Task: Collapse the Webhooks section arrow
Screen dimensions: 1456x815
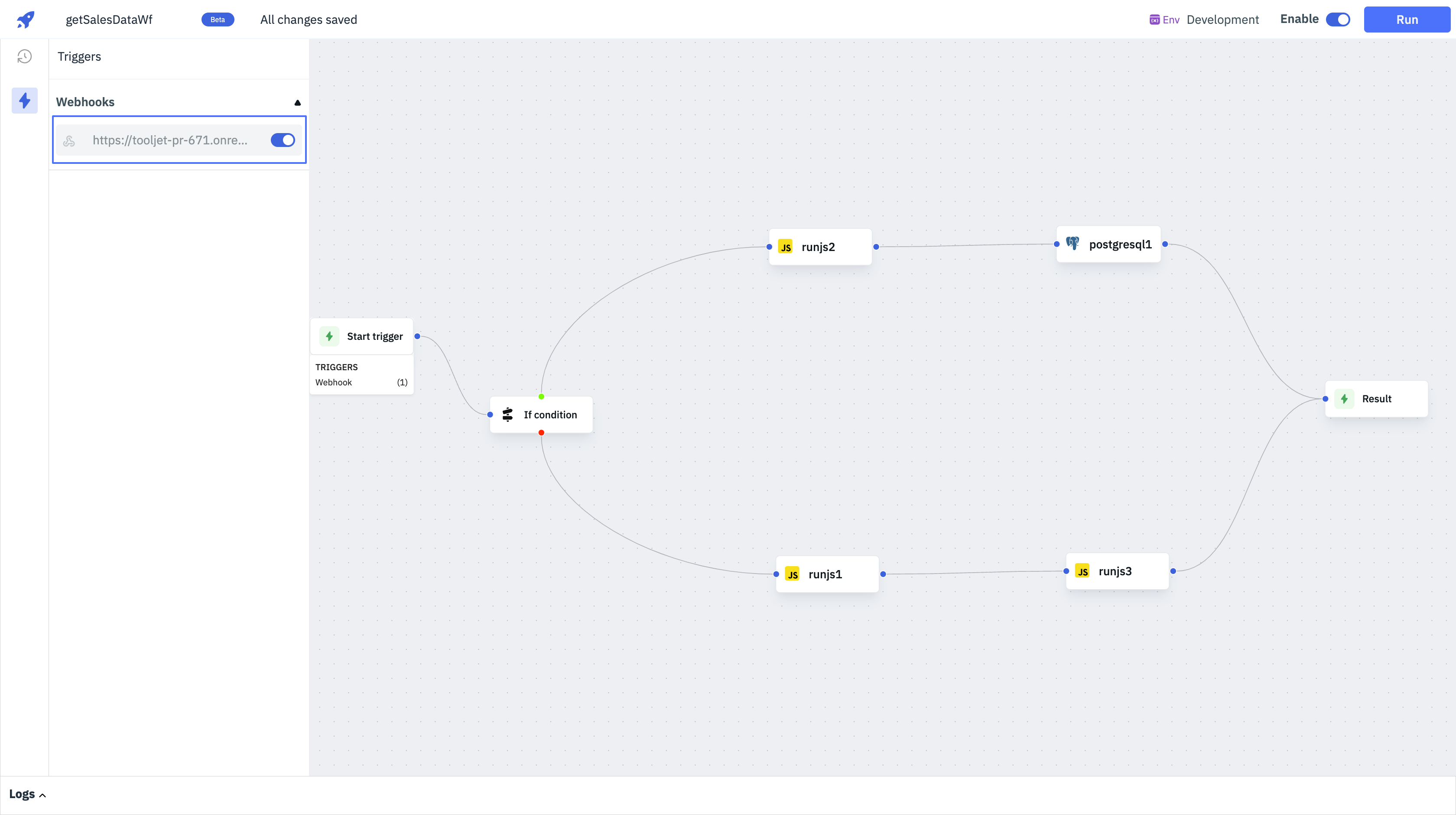Action: click(x=297, y=102)
